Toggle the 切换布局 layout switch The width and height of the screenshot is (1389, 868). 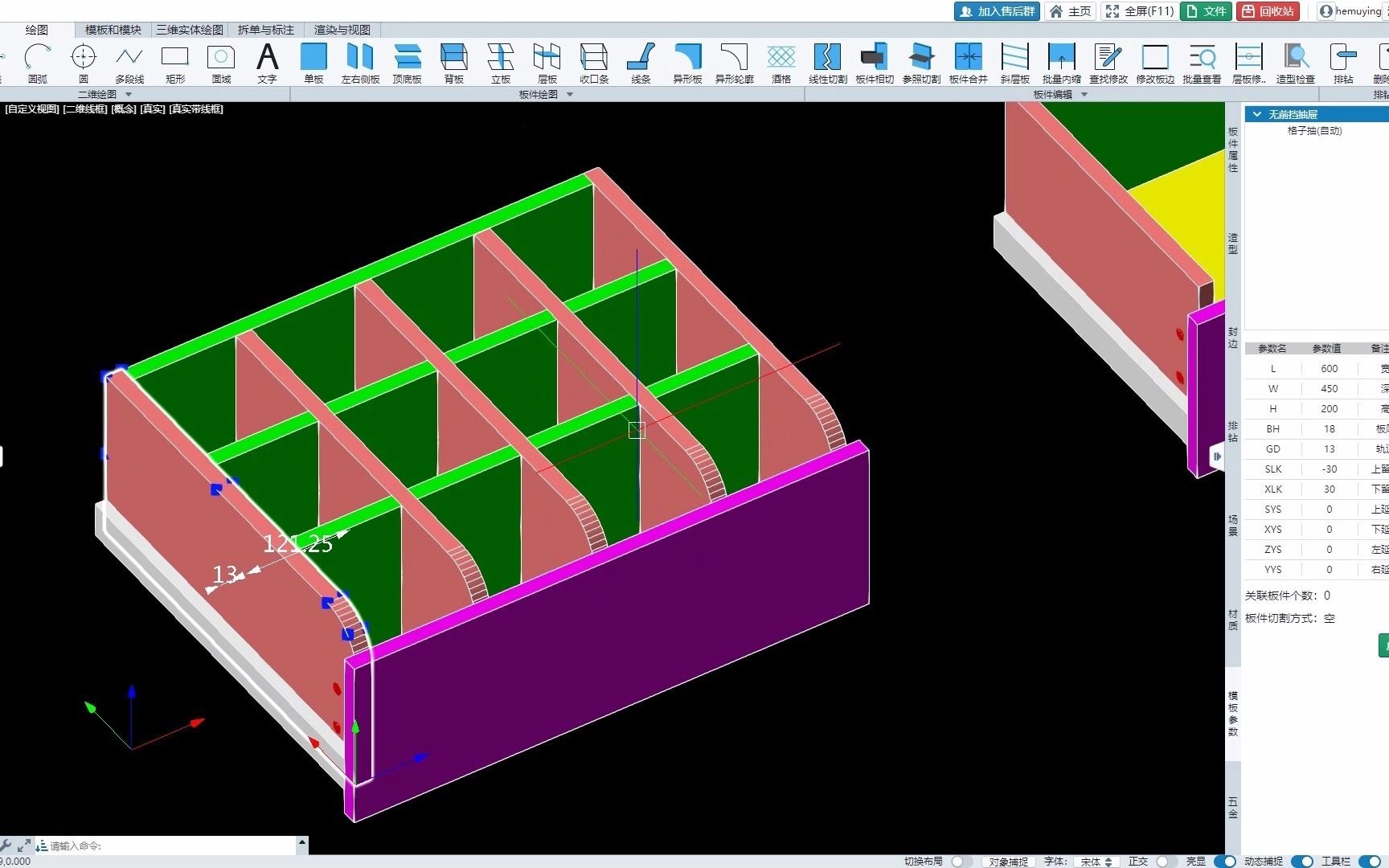click(x=962, y=861)
